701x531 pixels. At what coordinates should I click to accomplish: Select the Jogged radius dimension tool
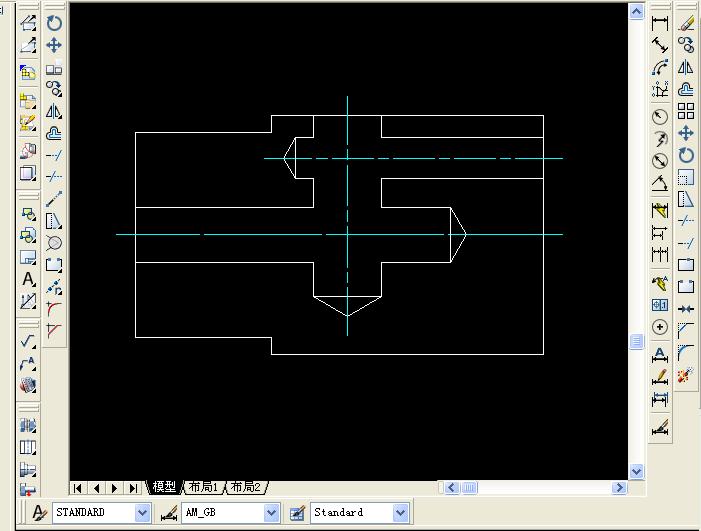pos(659,139)
